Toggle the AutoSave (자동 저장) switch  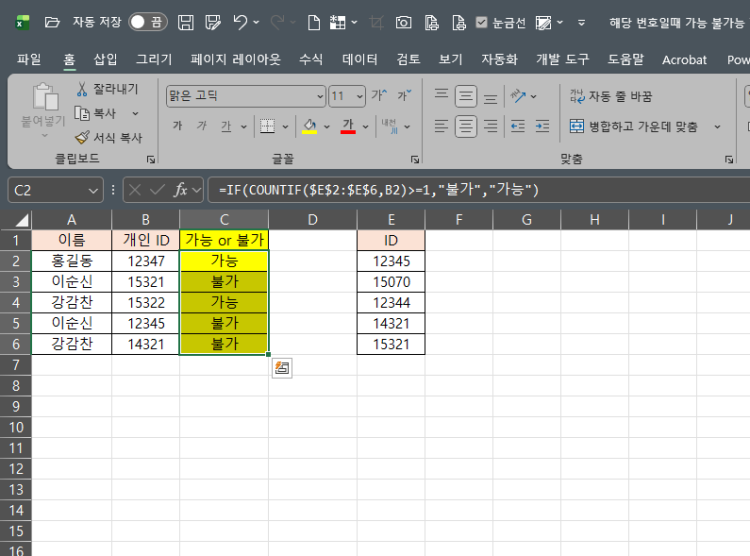[148, 21]
